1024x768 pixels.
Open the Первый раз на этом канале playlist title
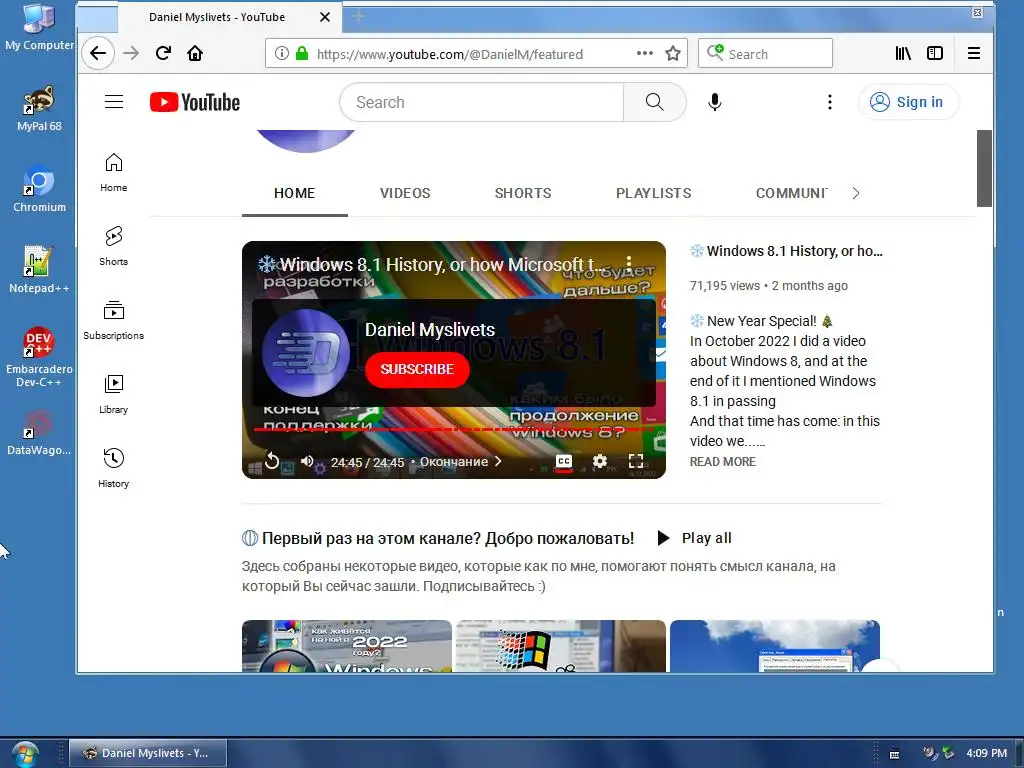coord(438,538)
